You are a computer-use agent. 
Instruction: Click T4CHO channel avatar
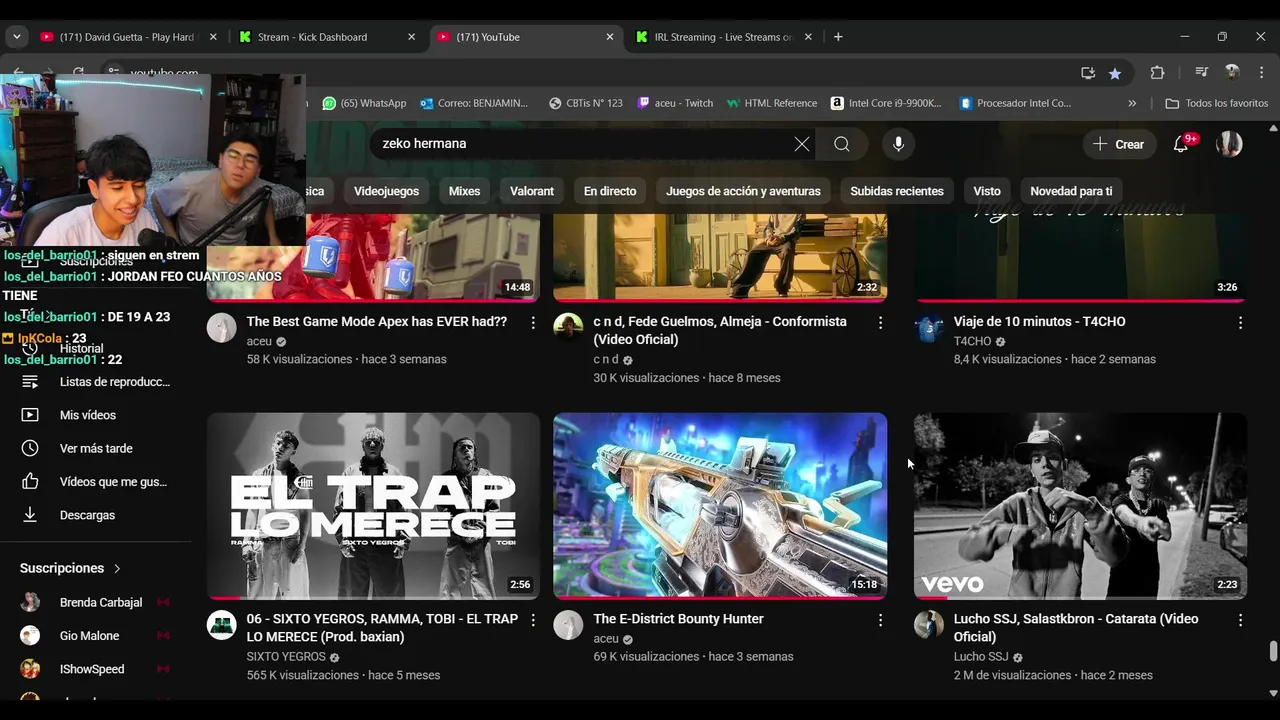coord(928,328)
